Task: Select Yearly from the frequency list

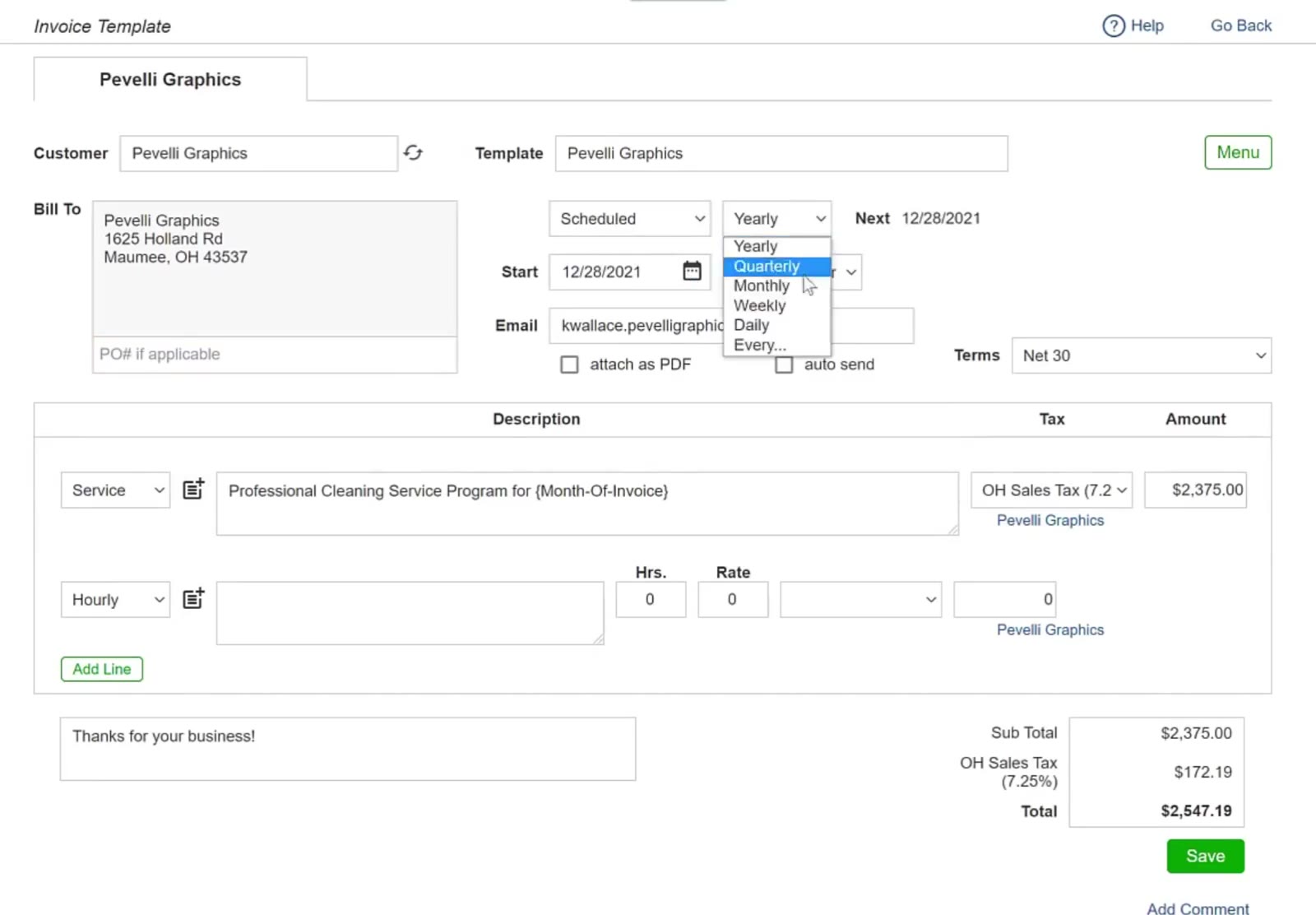Action: tap(777, 246)
